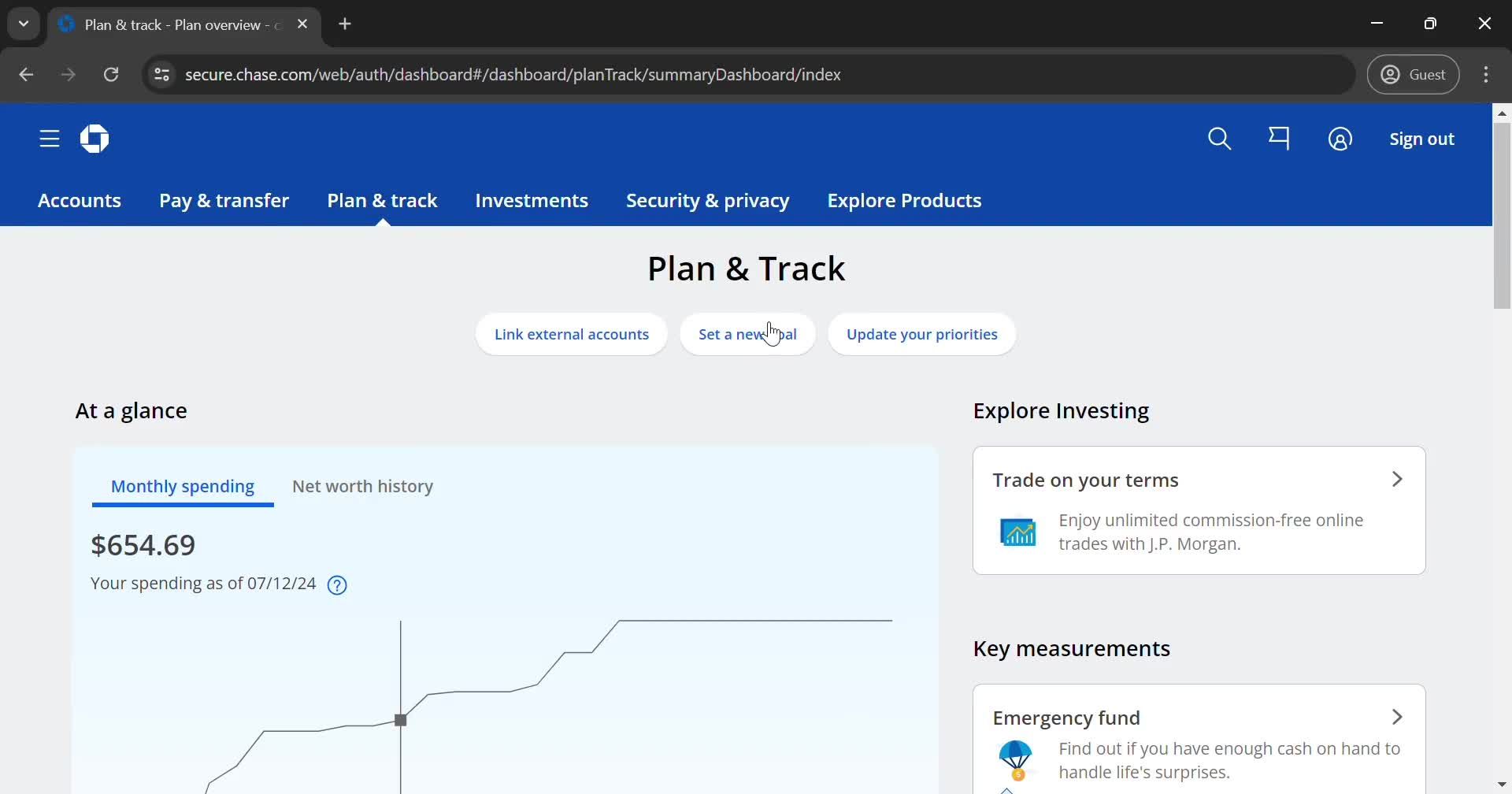
Task: Open the Guest browser profile
Action: [x=1414, y=74]
